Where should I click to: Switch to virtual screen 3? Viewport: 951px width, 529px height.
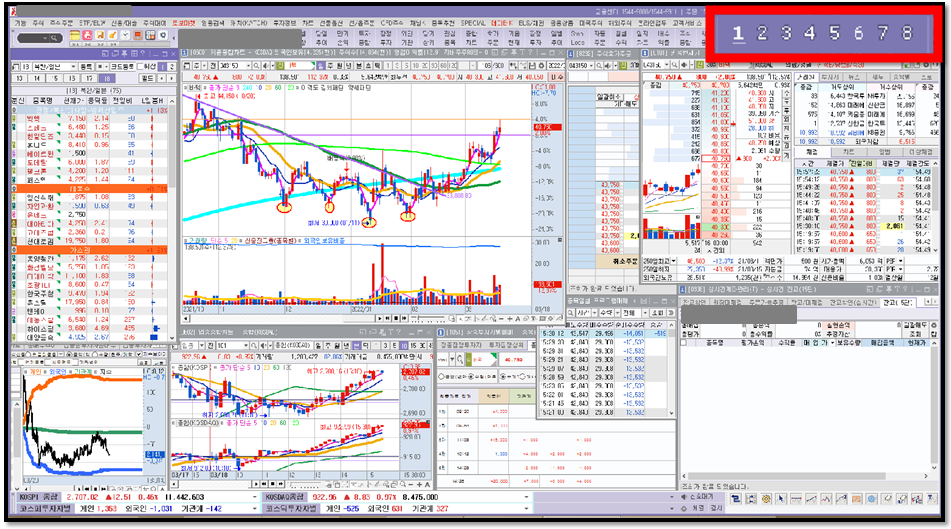[x=786, y=33]
